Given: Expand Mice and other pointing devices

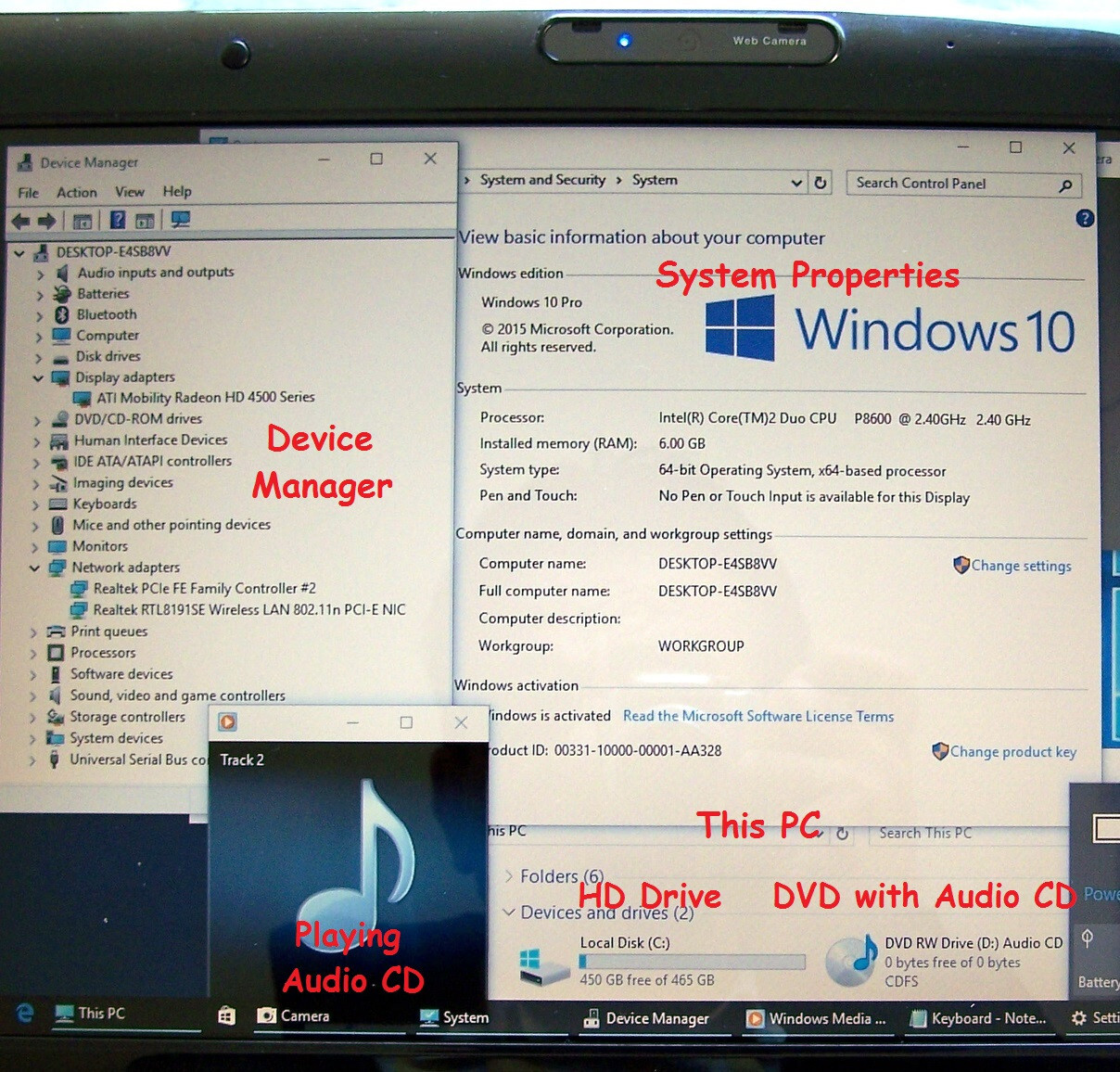Looking at the screenshot, I should click(36, 526).
